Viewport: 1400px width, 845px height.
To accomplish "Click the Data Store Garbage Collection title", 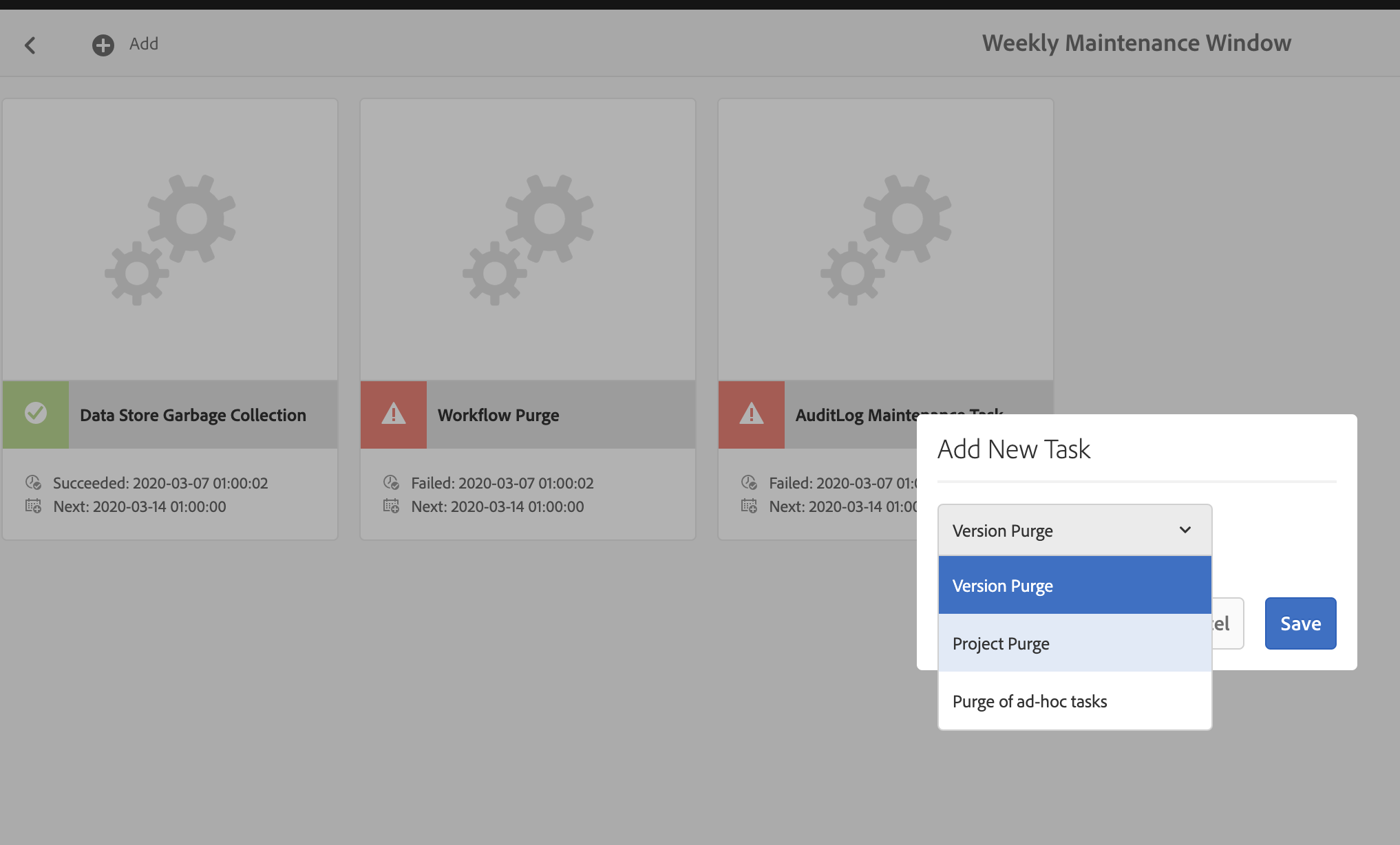I will click(193, 415).
